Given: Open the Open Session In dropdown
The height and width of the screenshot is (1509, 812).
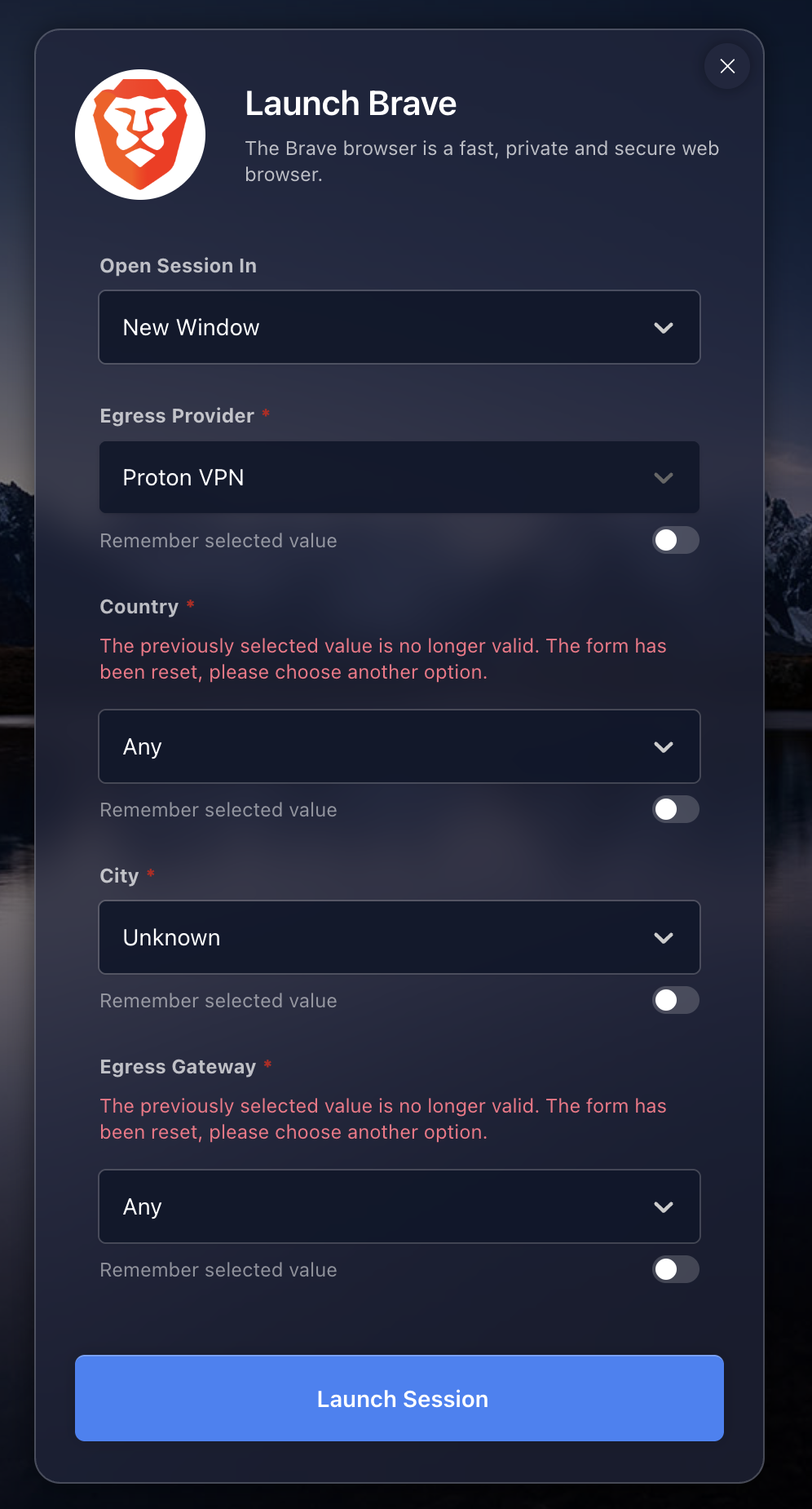Looking at the screenshot, I should pyautogui.click(x=399, y=327).
